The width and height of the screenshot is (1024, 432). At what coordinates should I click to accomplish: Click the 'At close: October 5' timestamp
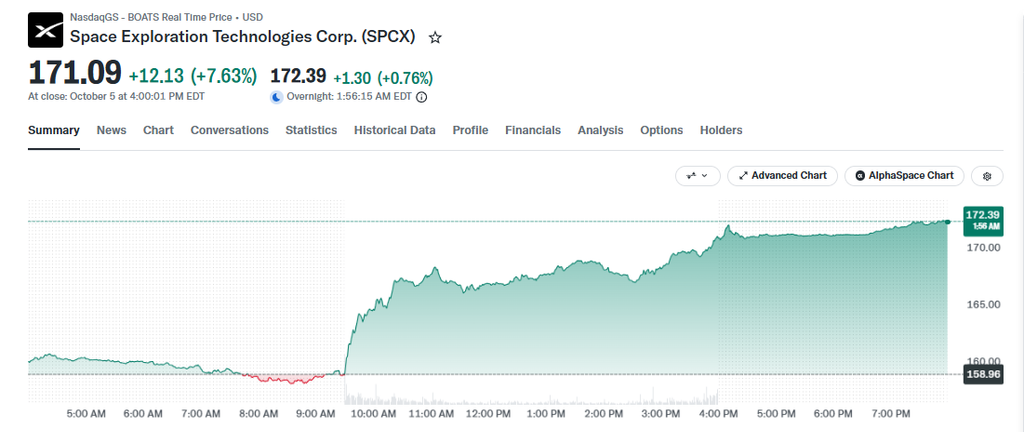tap(116, 97)
